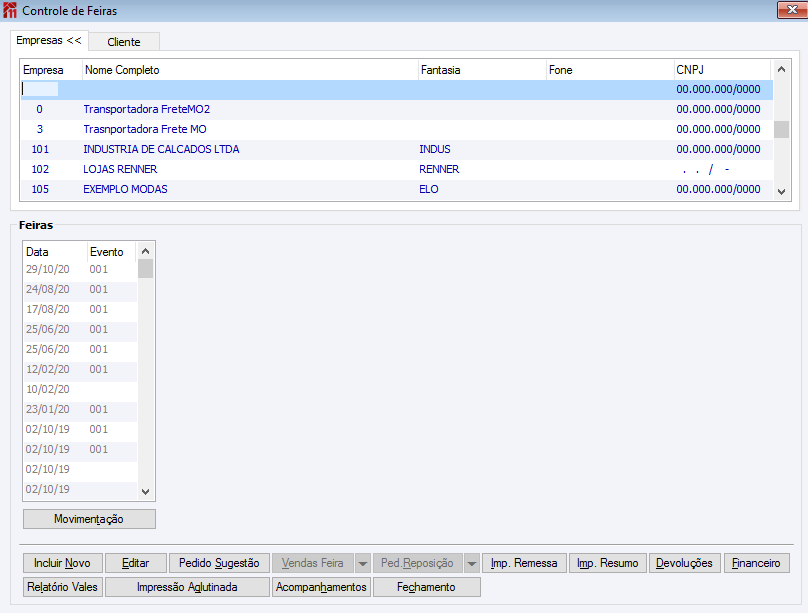Open dropdown arrow next to Vendas Feira
The width and height of the screenshot is (808, 613).
click(x=363, y=563)
